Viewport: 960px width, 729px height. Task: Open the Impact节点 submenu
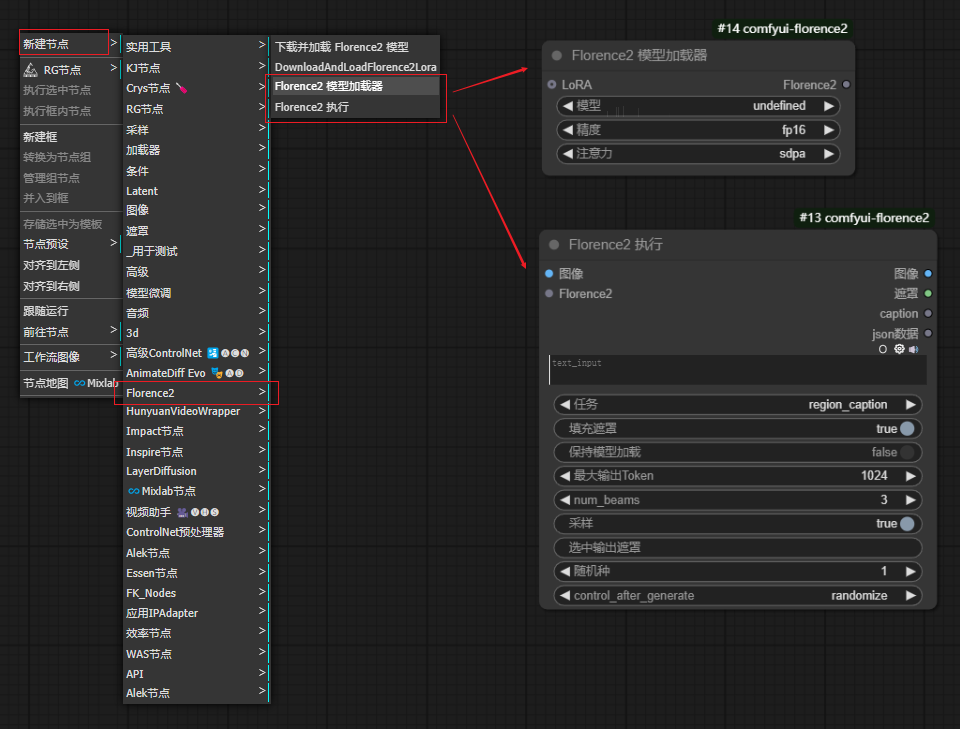[196, 432]
